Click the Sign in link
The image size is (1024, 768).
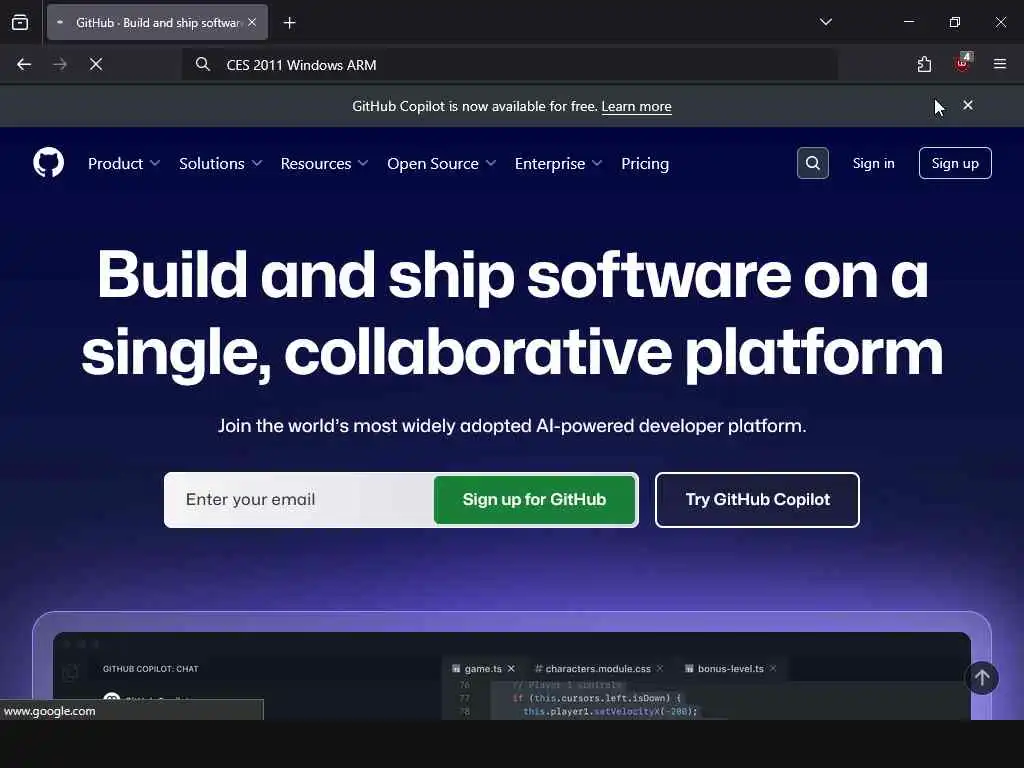tap(873, 163)
